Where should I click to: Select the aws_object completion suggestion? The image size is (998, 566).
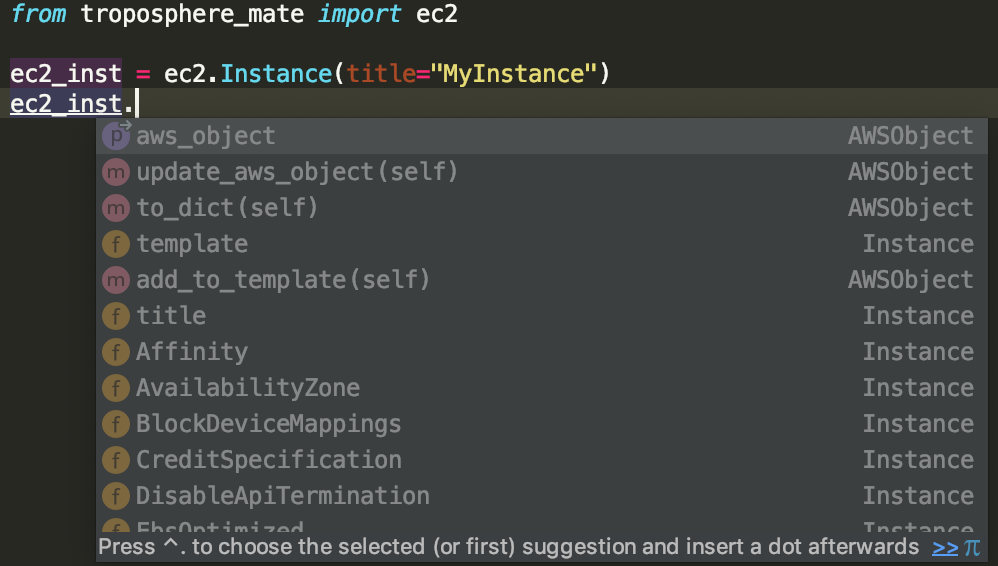206,136
